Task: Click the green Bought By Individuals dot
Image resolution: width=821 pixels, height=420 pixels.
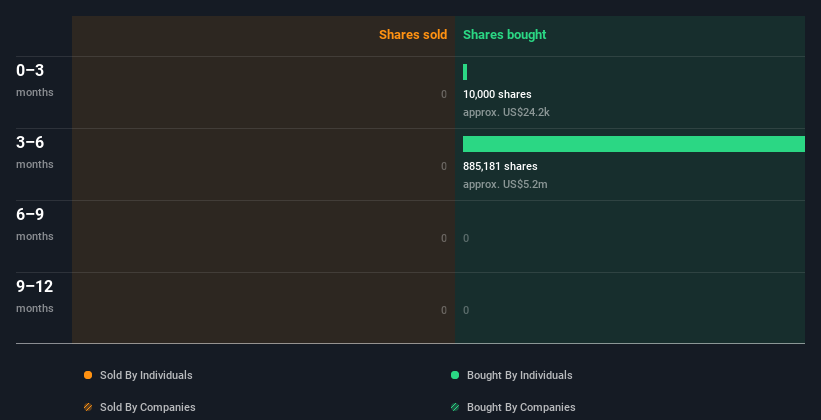Action: pos(455,375)
